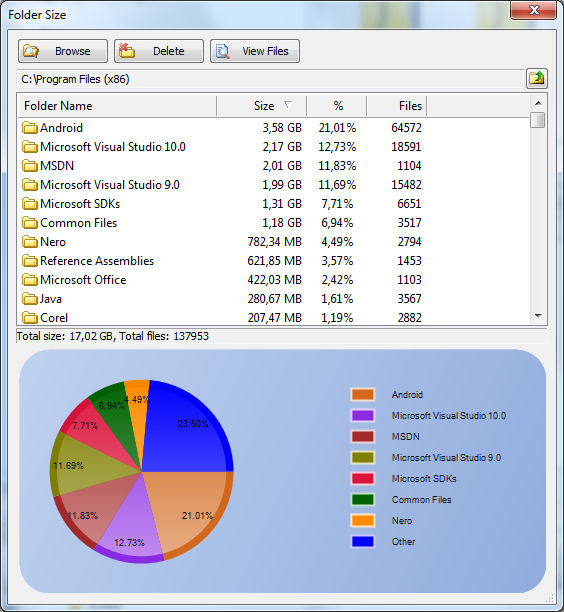Click the 21,01% table cell

coord(337,128)
